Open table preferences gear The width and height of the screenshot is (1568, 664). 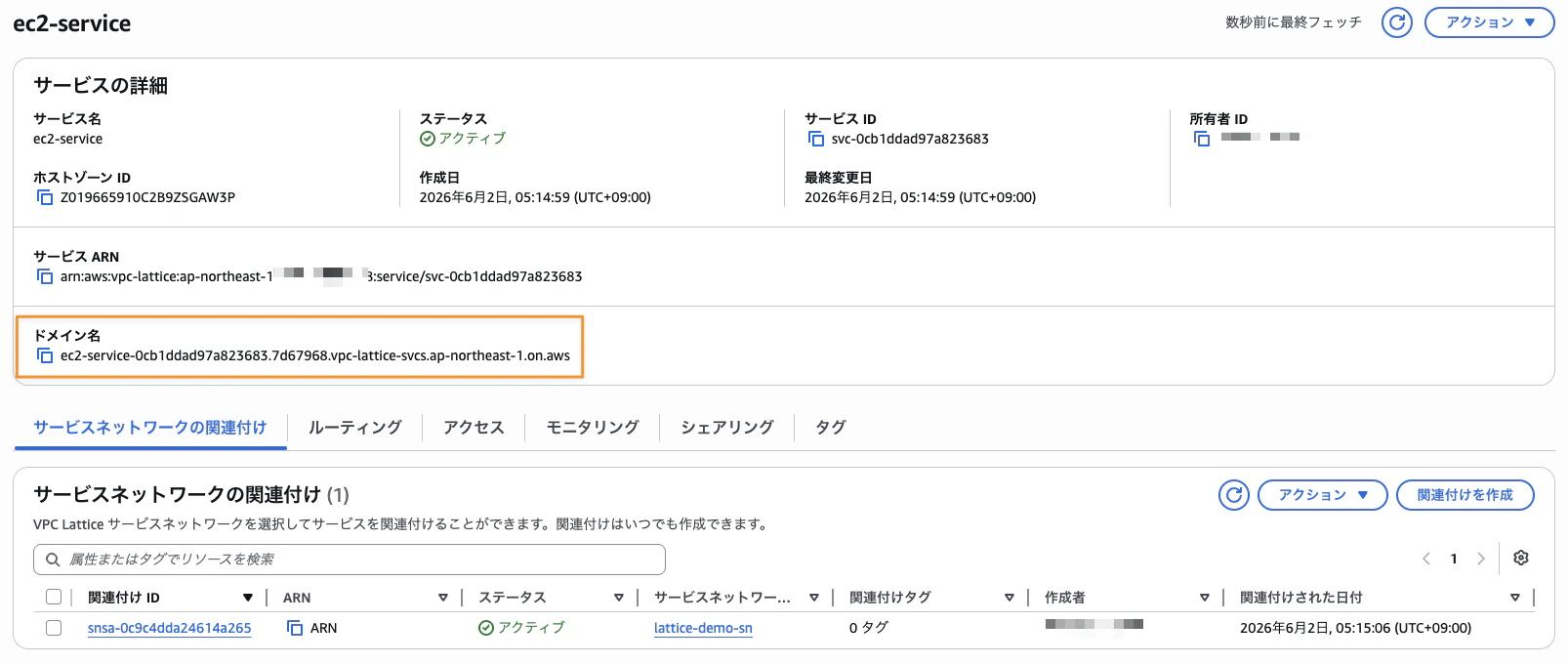coord(1521,558)
